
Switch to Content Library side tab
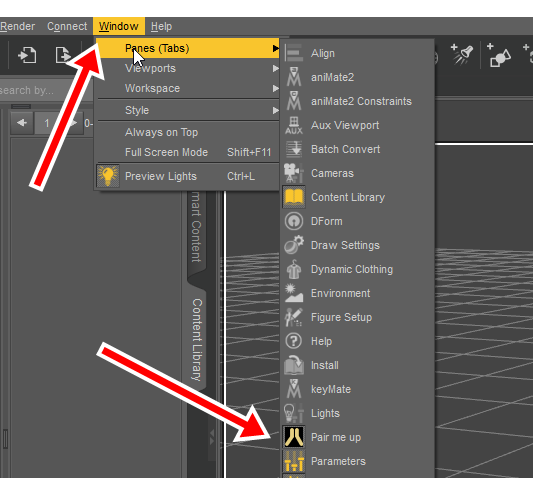coord(197,339)
